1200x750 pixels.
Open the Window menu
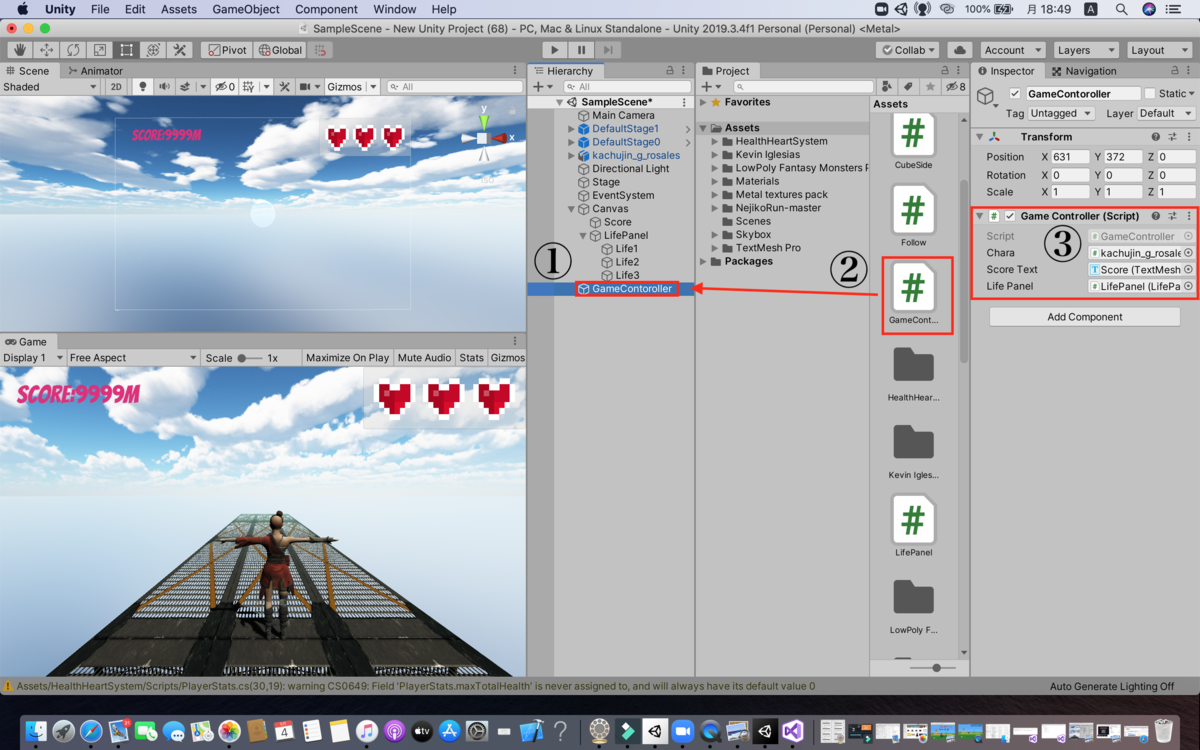point(395,9)
